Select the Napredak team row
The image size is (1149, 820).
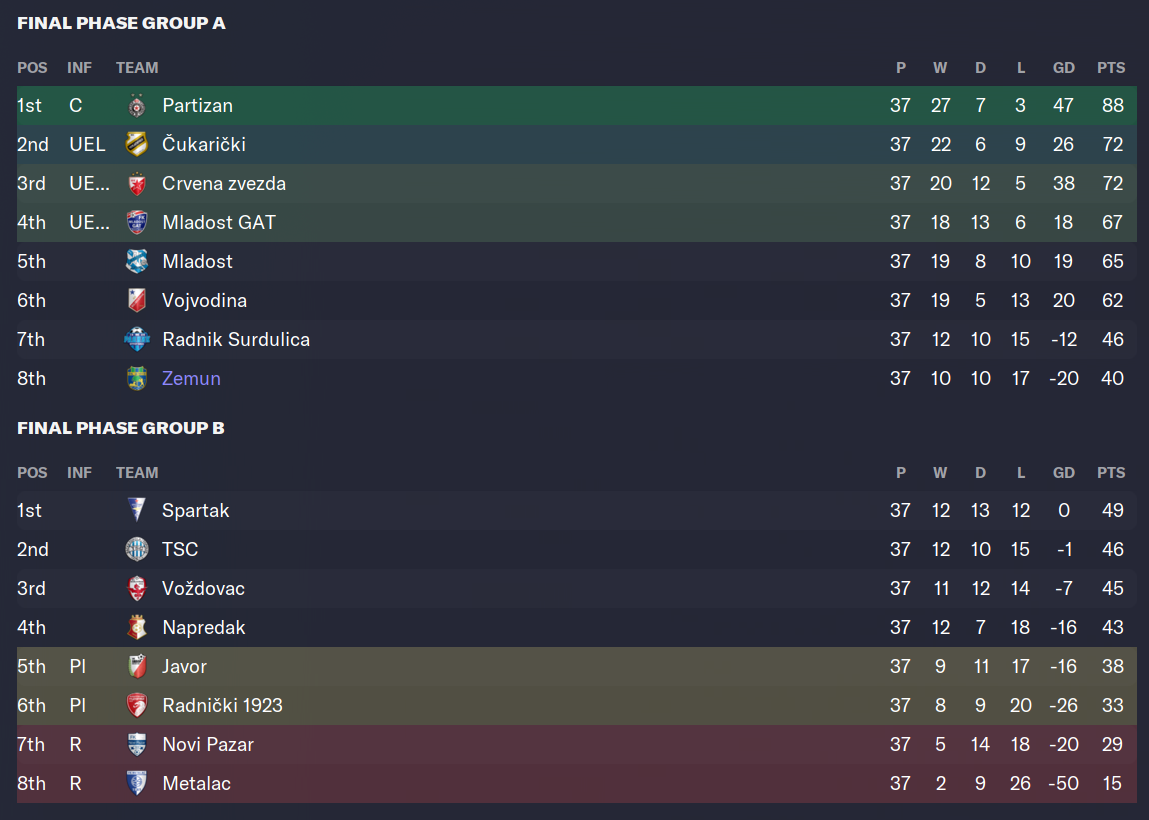577,627
